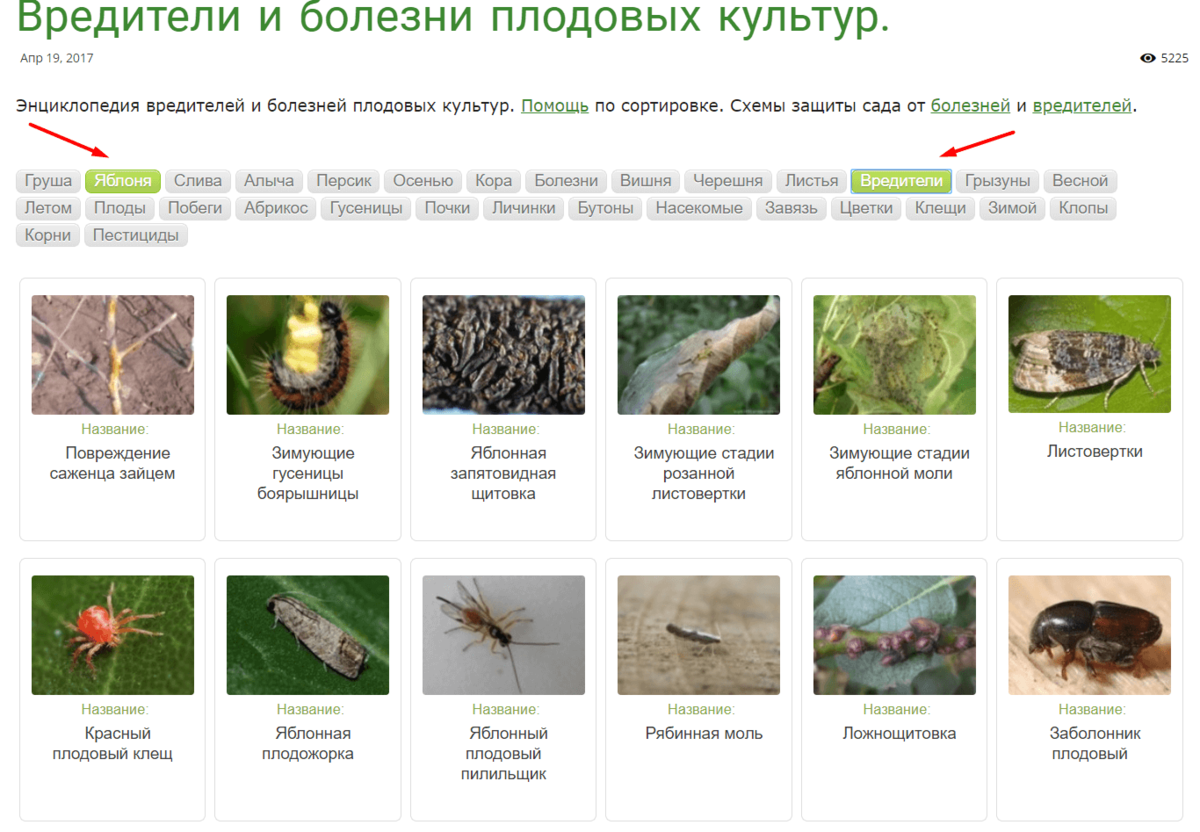Image resolution: width=1200 pixels, height=832 pixels.
Task: Choose the Корни filter tag
Action: [48, 235]
